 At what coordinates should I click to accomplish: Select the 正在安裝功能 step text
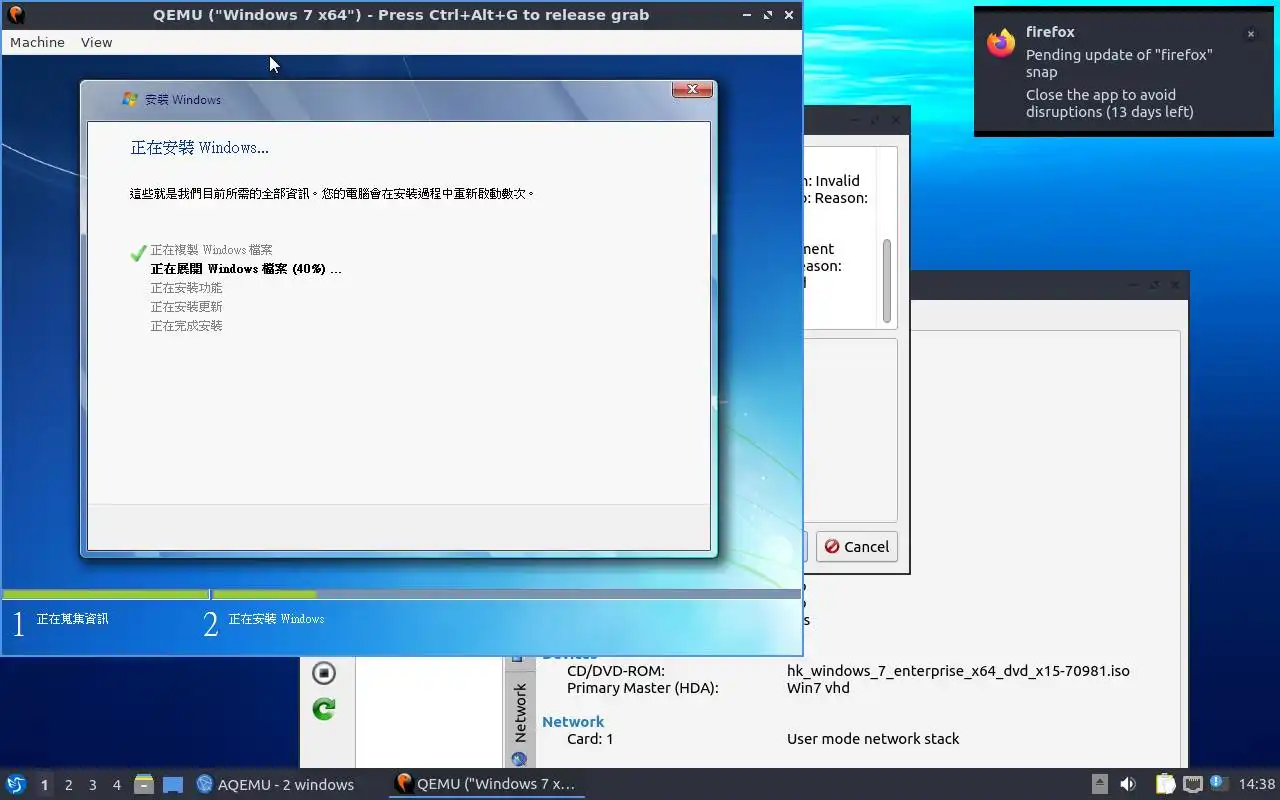(x=186, y=288)
